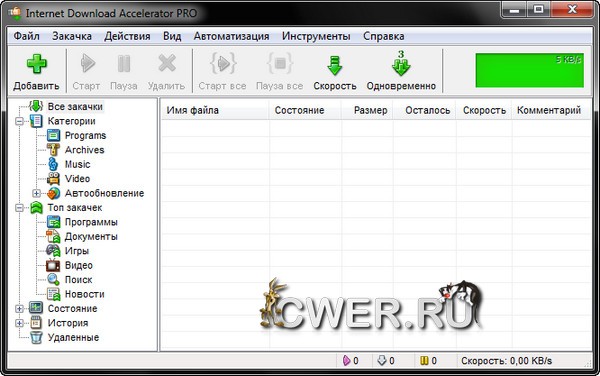Click the Документы icon
600x376 pixels.
[54, 236]
